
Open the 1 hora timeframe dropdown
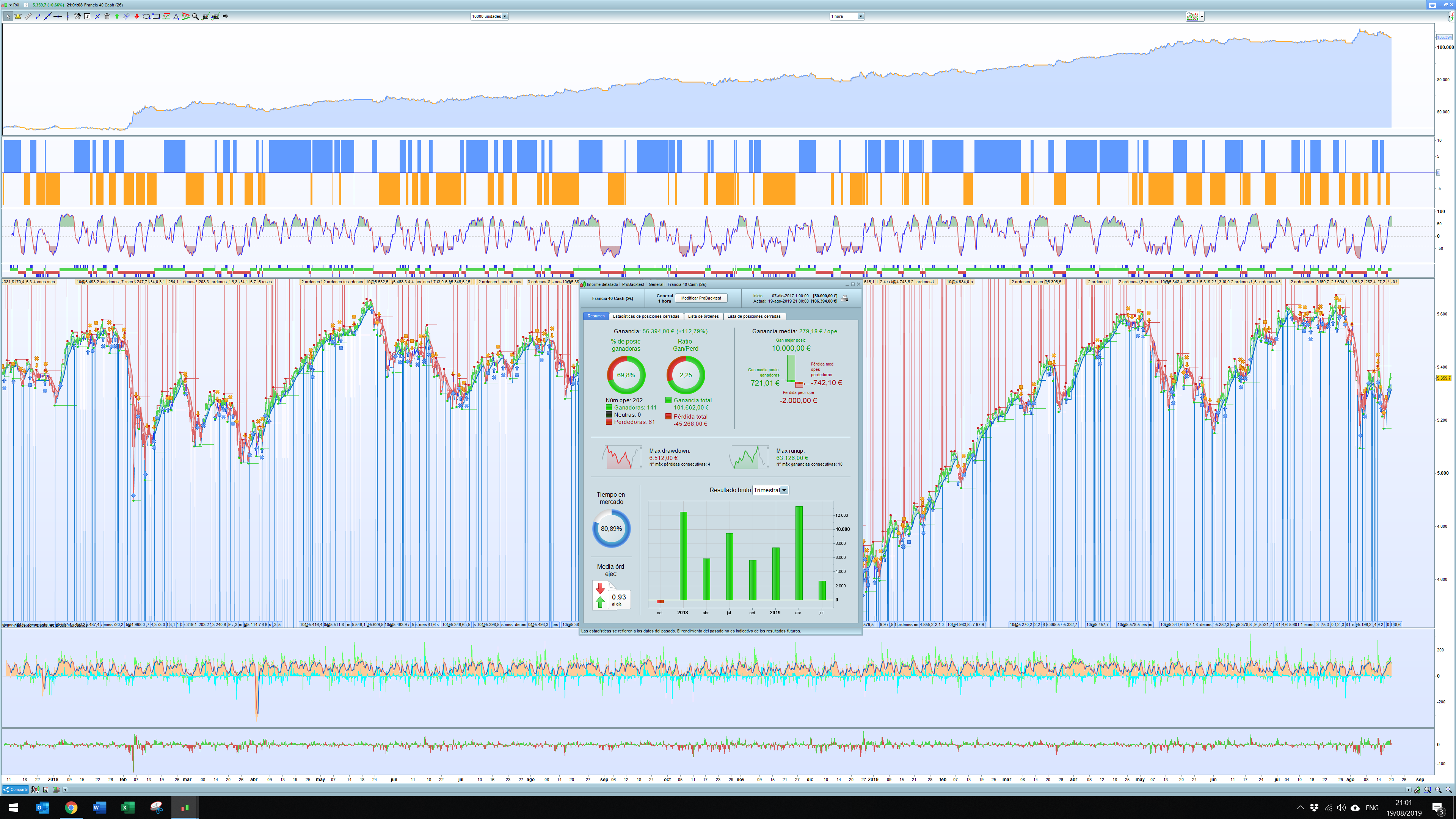(x=860, y=16)
